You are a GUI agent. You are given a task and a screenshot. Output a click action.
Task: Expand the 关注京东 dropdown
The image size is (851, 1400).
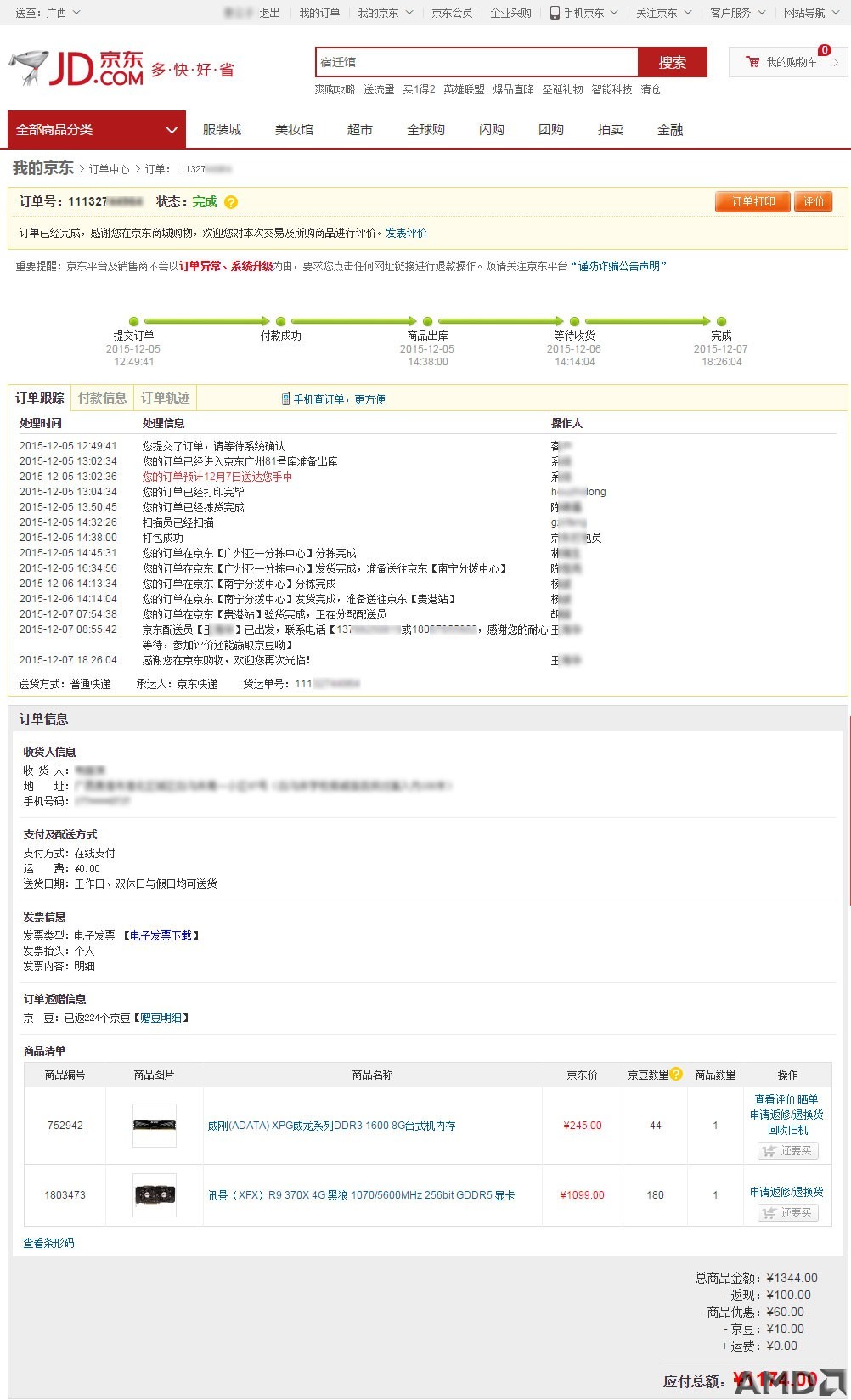[x=664, y=13]
